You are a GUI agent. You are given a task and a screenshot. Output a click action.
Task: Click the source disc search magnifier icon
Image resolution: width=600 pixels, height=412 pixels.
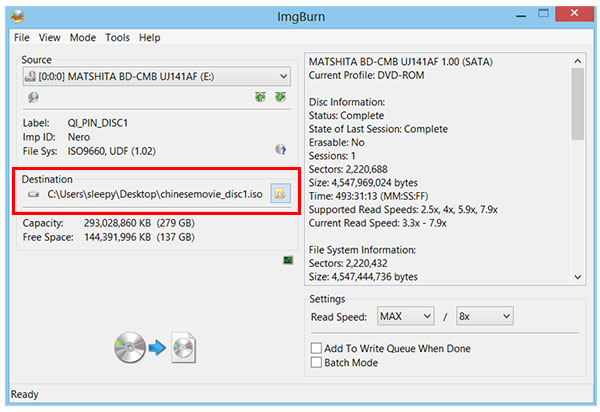tap(33, 97)
